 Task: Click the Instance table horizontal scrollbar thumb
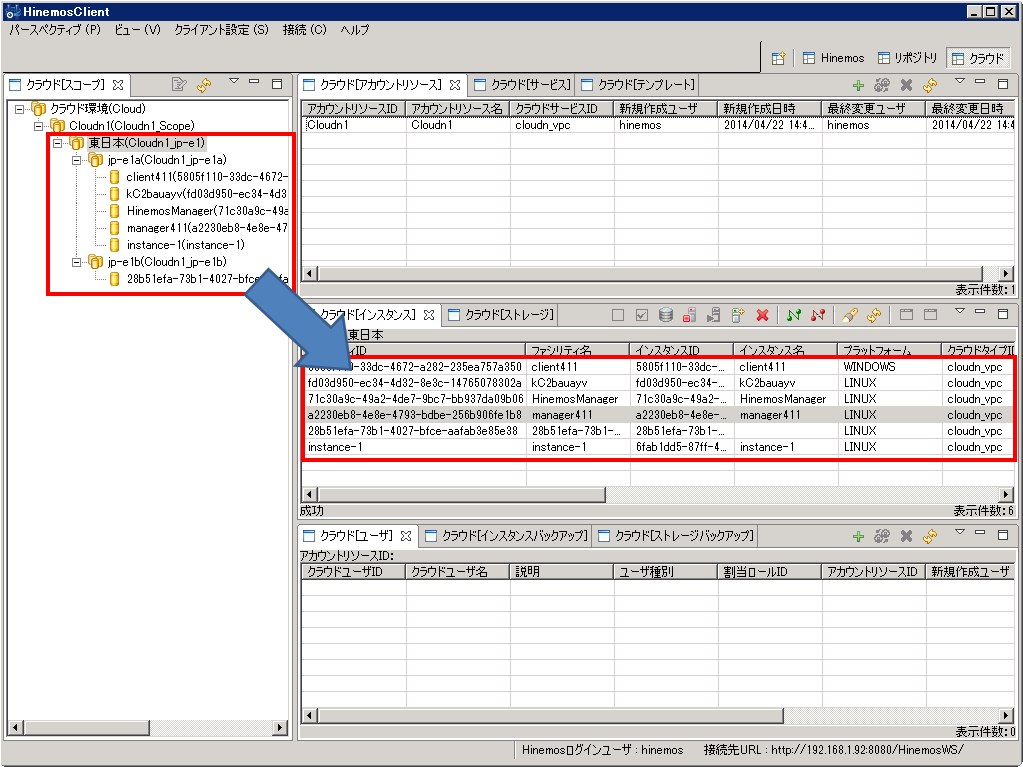461,495
